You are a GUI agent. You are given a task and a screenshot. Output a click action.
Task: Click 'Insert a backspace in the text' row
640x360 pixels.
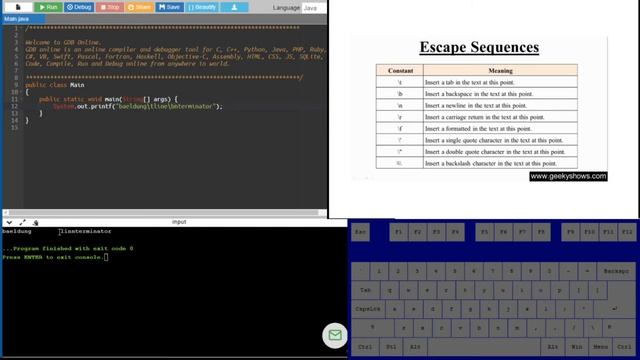[477, 93]
